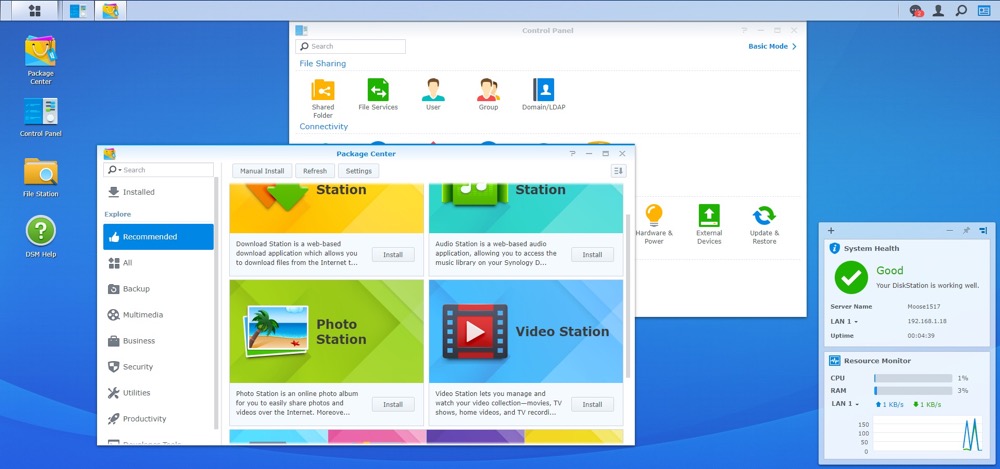Select Backup category
This screenshot has height=469, width=1000.
(158, 289)
